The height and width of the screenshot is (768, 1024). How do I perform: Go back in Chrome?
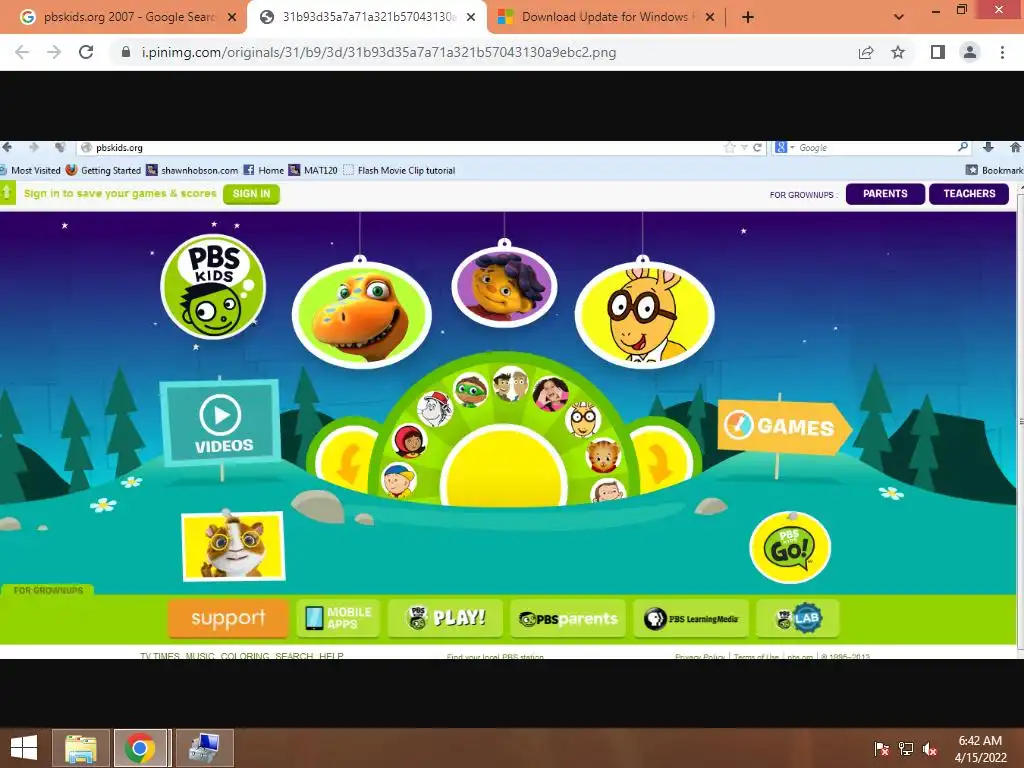click(x=22, y=52)
